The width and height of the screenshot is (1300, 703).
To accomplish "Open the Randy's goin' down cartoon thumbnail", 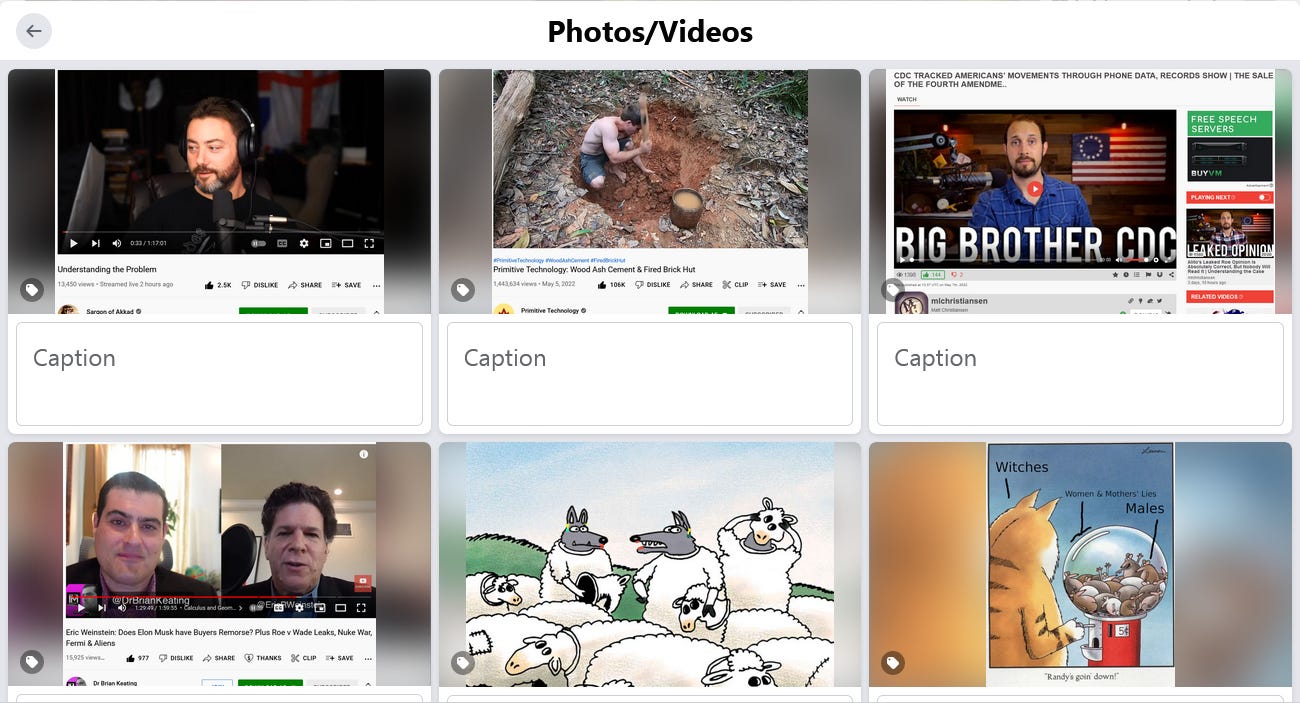I will tap(1080, 565).
